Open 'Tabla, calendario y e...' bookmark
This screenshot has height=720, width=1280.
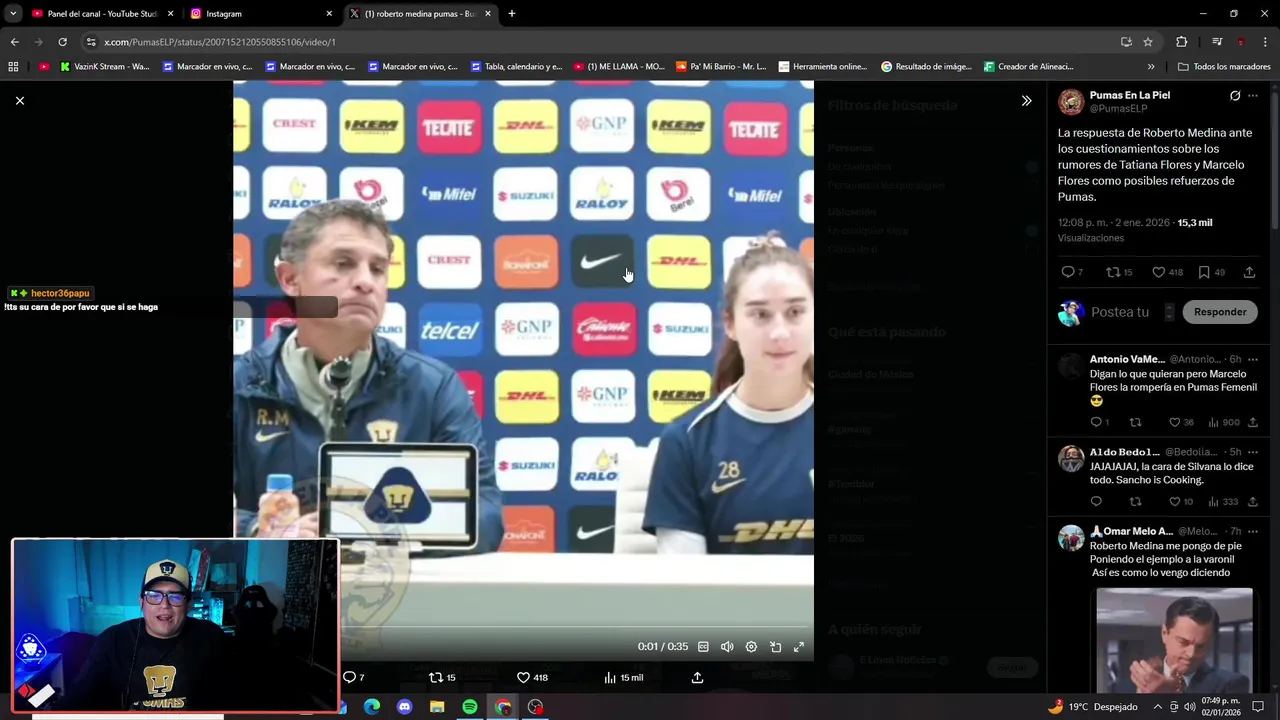click(x=515, y=67)
